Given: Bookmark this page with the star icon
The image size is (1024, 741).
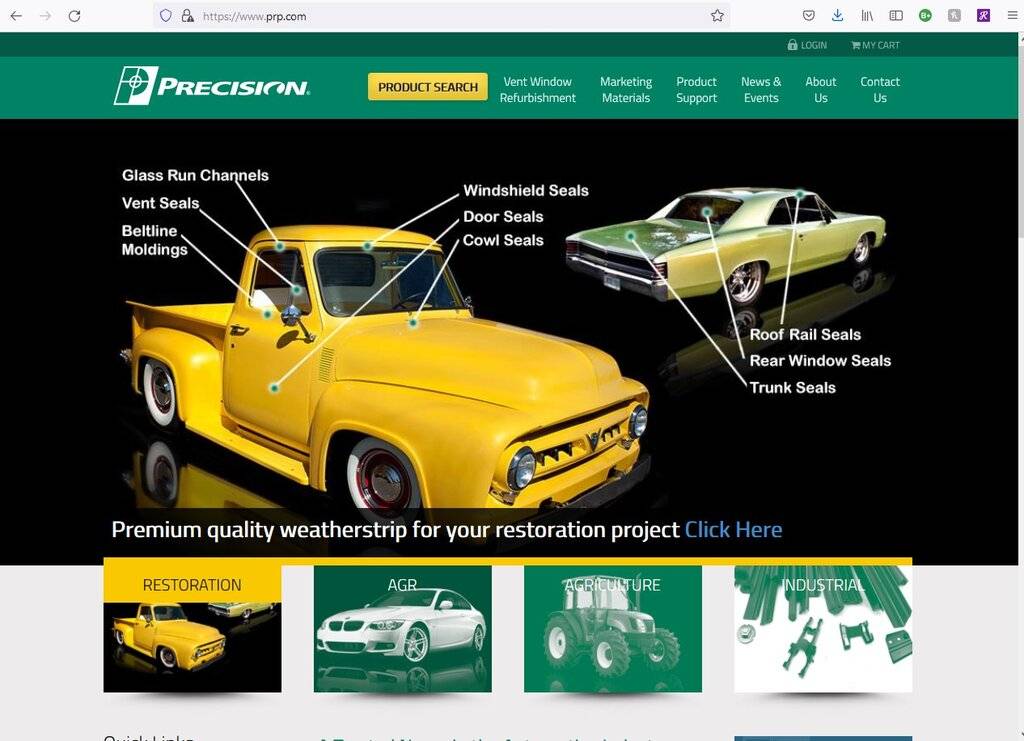Looking at the screenshot, I should tap(717, 16).
